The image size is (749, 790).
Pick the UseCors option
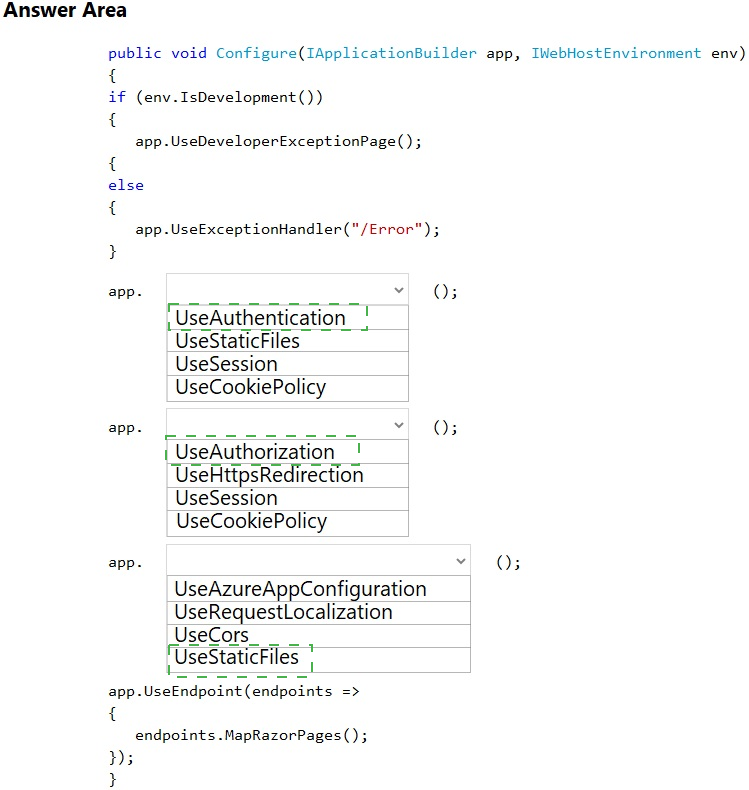click(x=211, y=635)
